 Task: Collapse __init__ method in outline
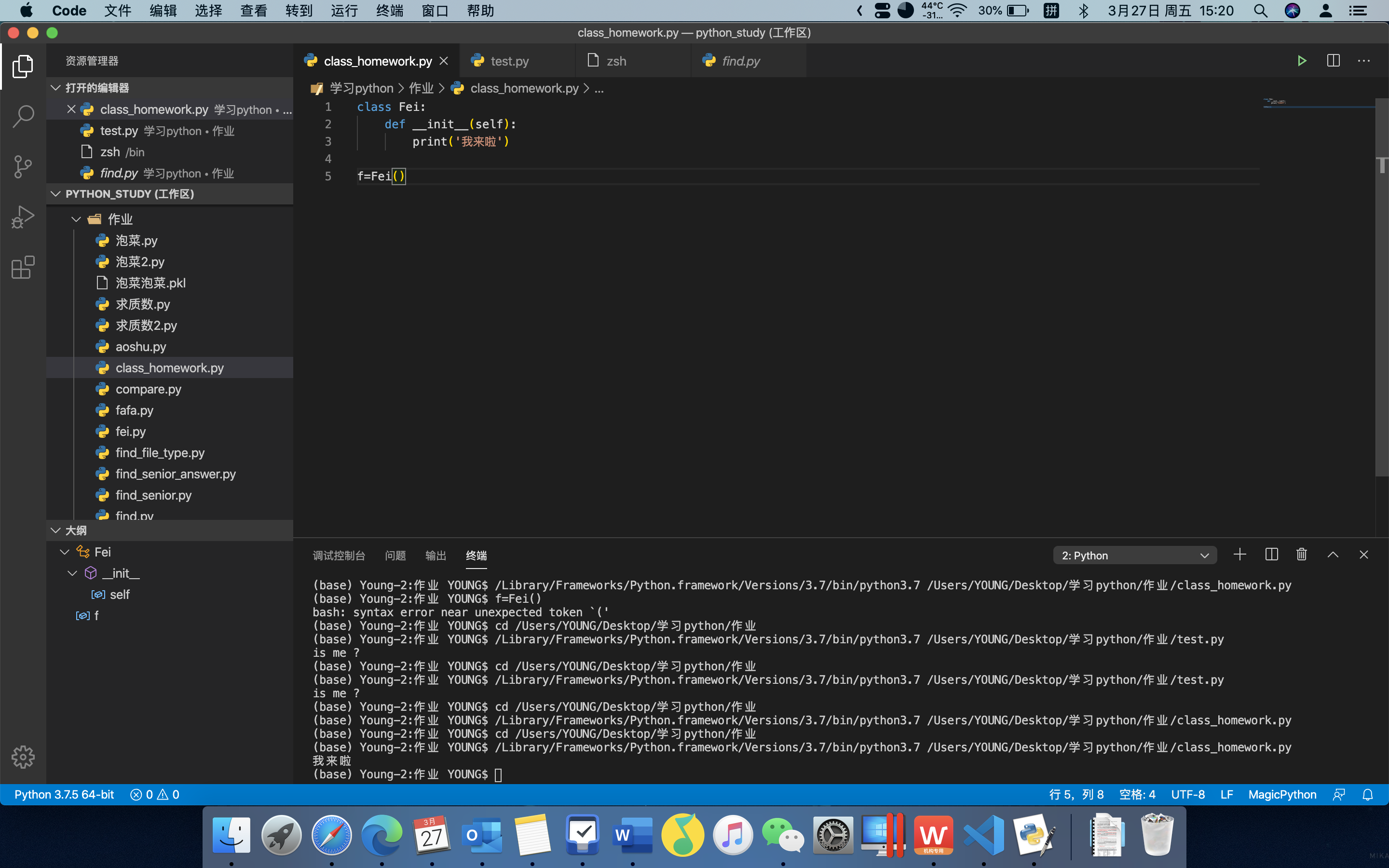click(72, 573)
